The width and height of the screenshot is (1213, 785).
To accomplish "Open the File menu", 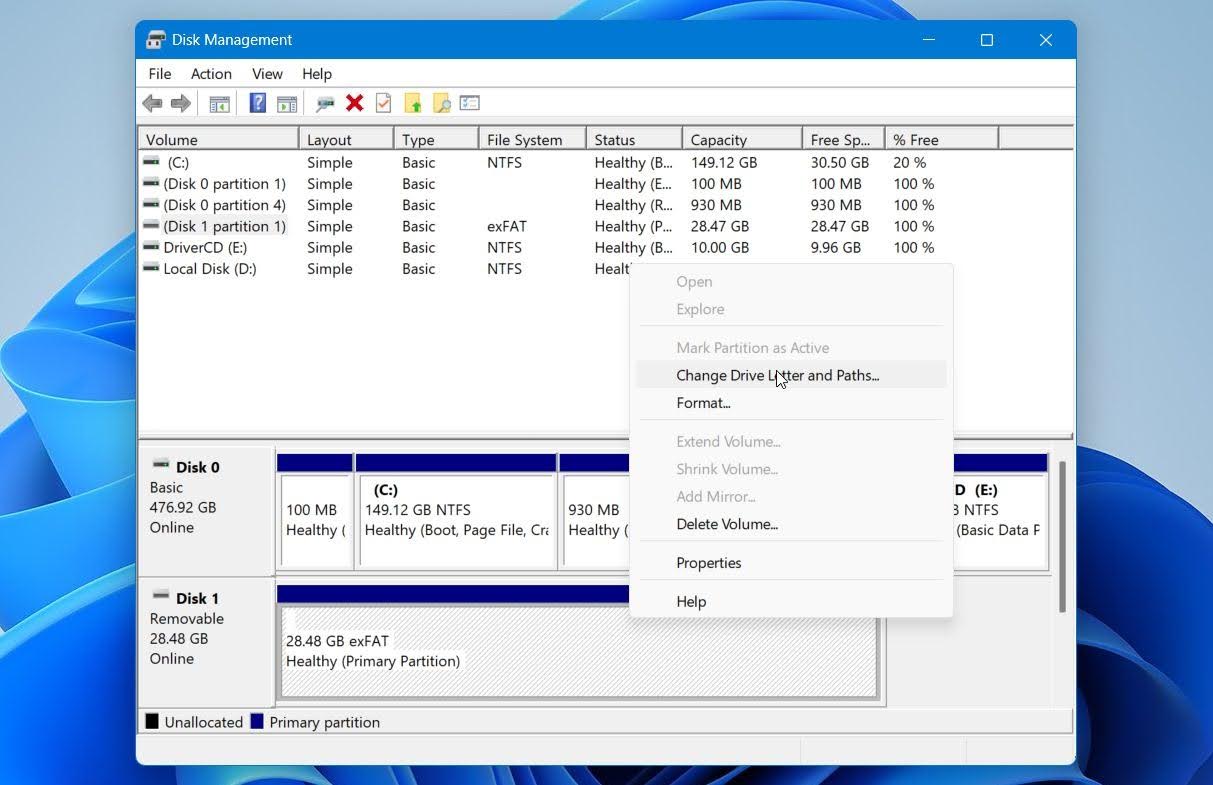I will tap(159, 74).
